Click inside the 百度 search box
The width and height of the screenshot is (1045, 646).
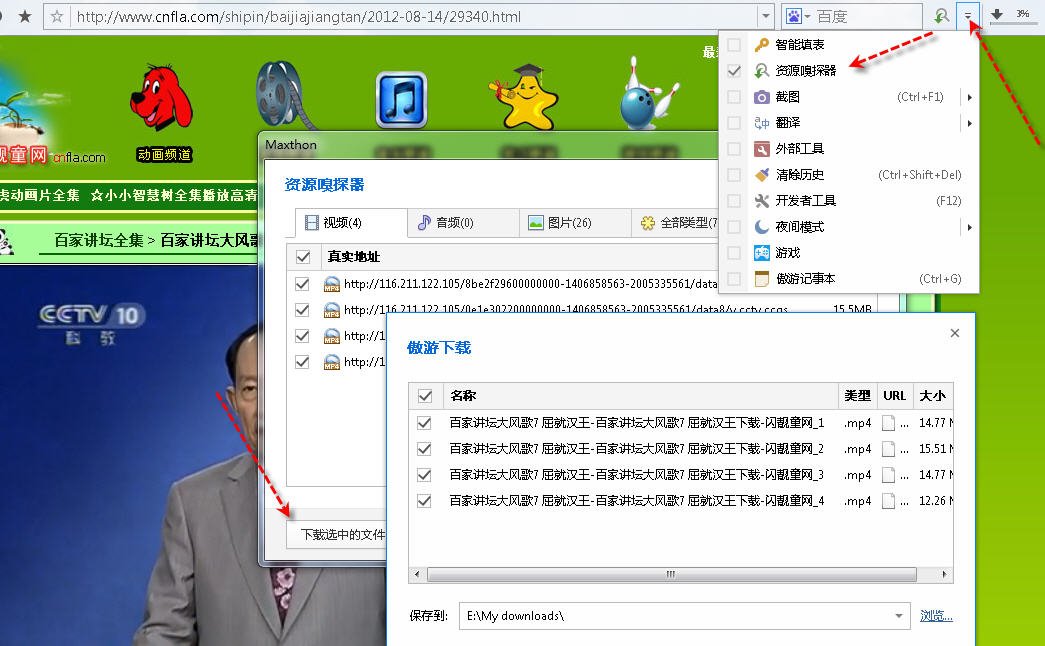click(x=870, y=16)
